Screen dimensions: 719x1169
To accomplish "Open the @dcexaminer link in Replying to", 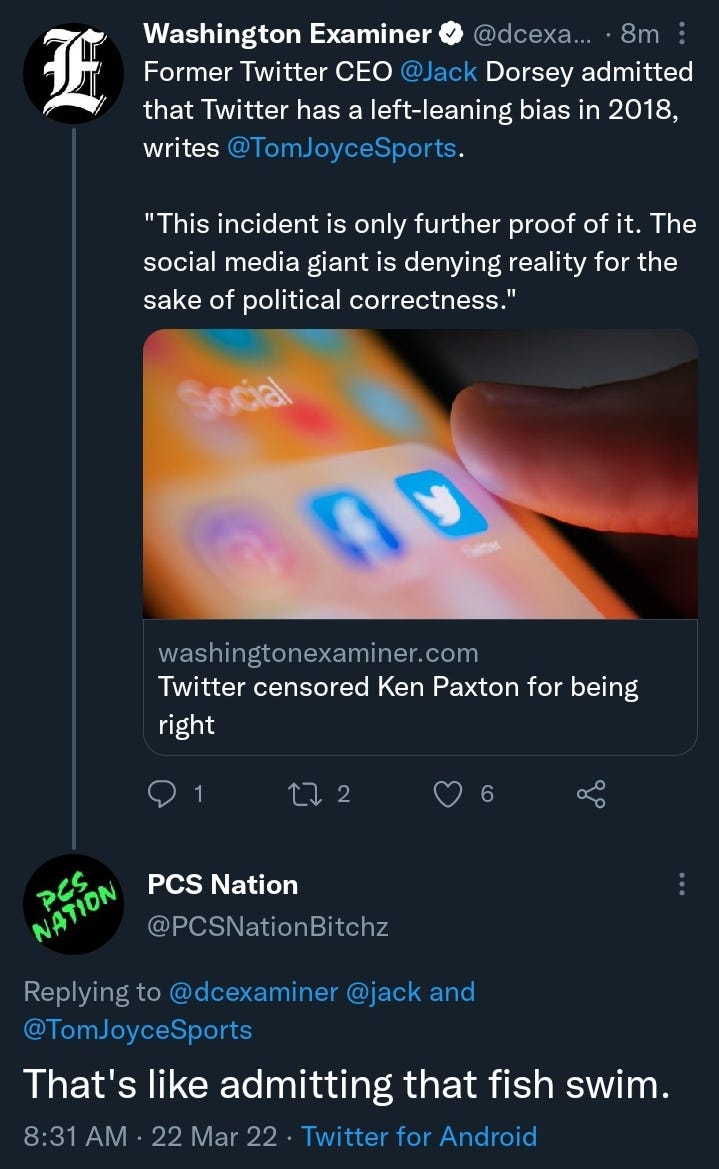I will click(254, 992).
